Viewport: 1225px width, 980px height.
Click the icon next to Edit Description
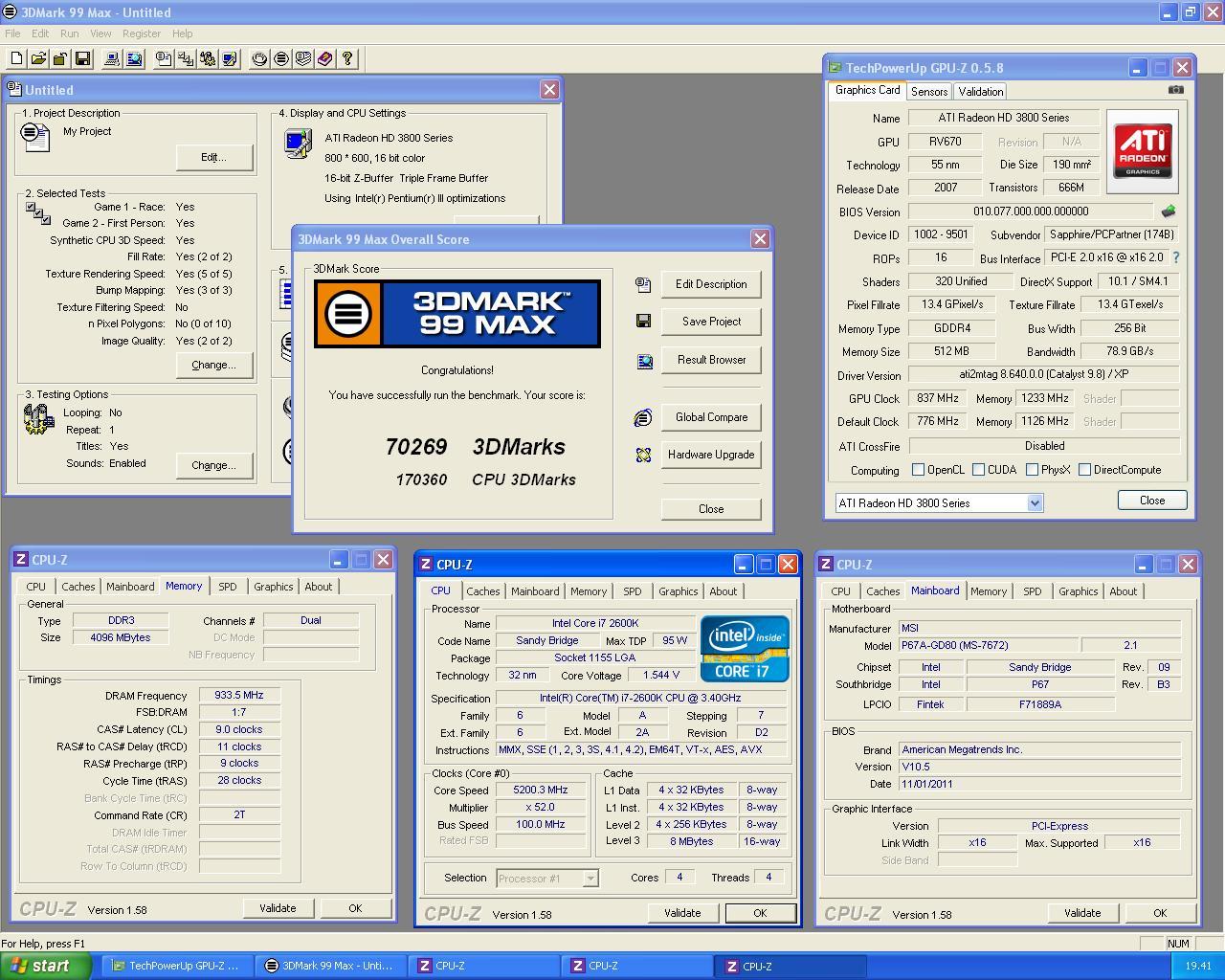[643, 284]
